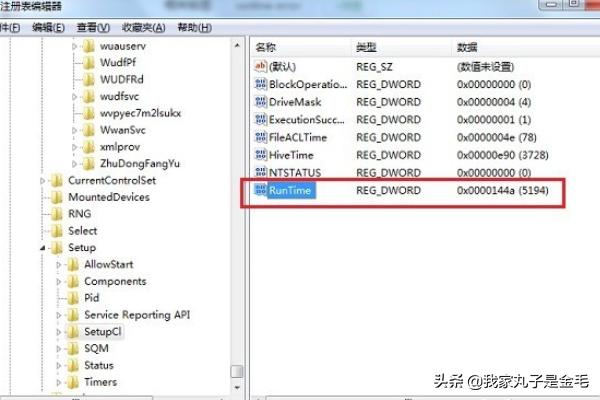
Task: Click the 数据 column header
Action: point(467,47)
